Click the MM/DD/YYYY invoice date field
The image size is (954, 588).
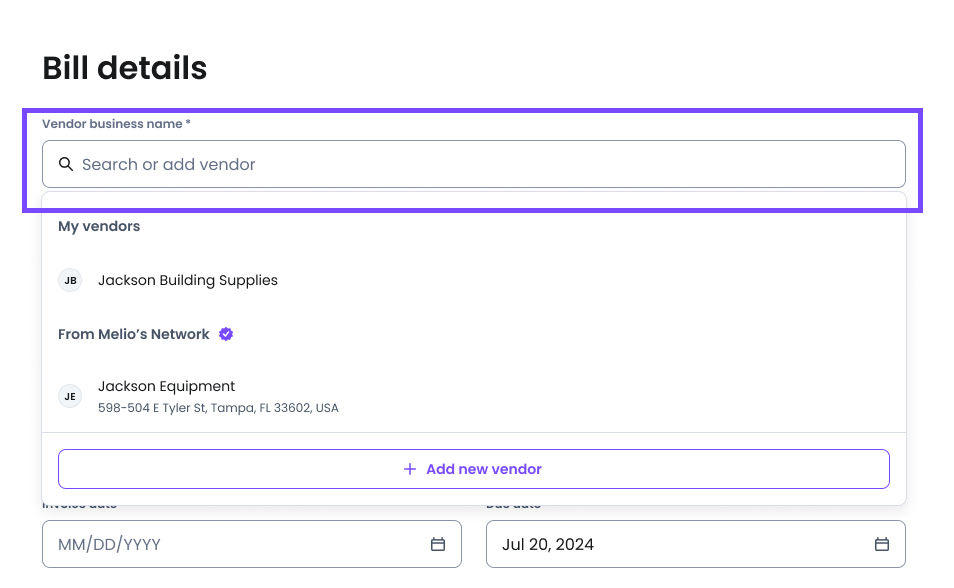pyautogui.click(x=252, y=544)
